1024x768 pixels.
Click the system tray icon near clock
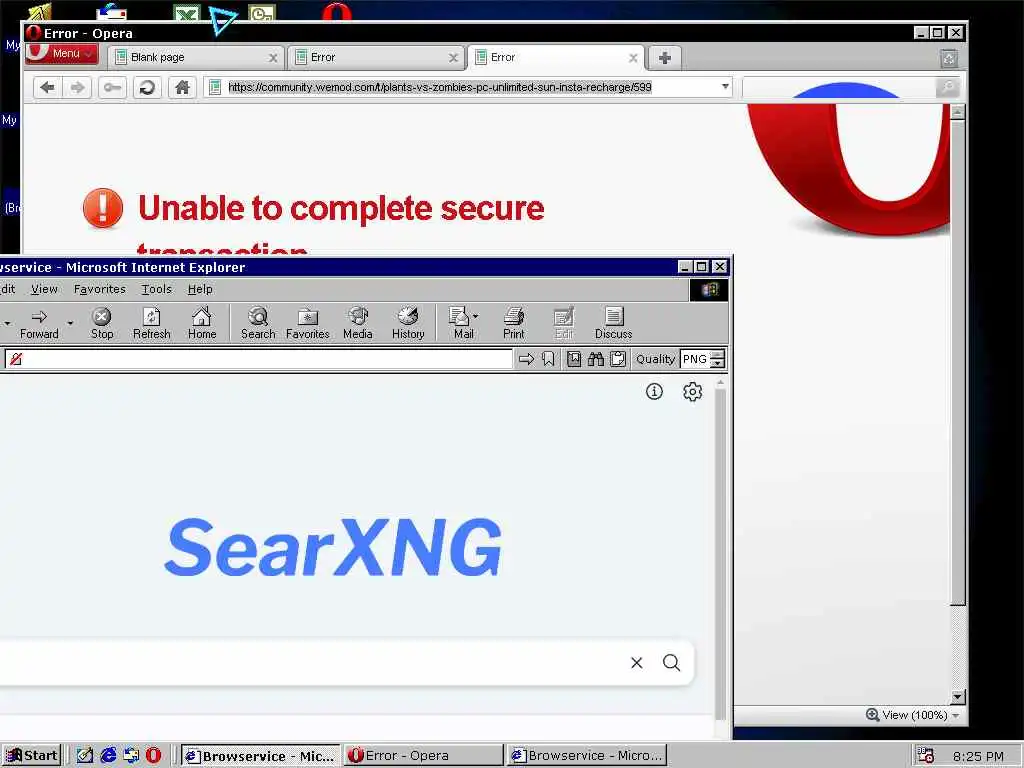[x=925, y=756]
